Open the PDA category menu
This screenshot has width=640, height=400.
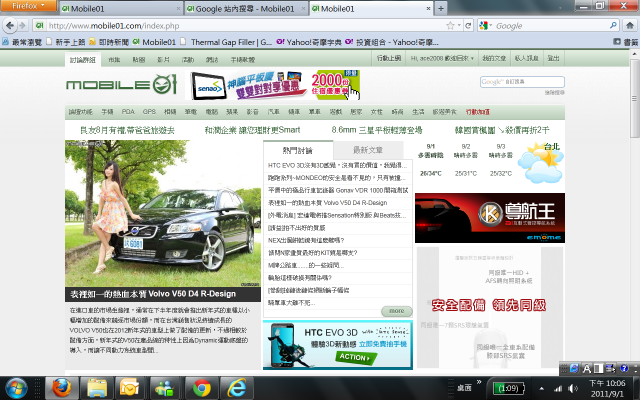pyautogui.click(x=128, y=111)
